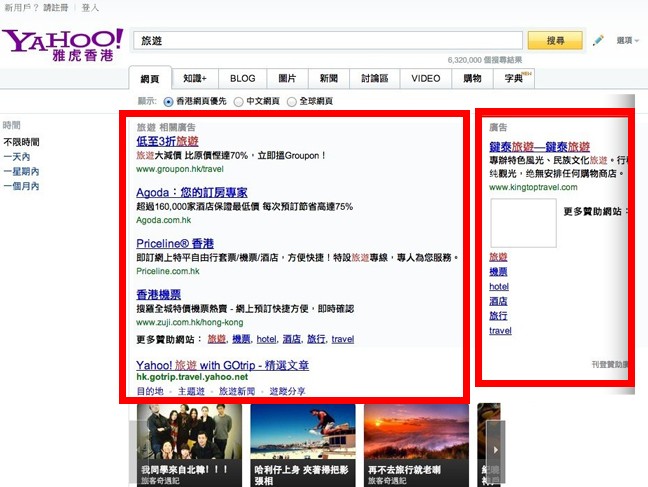Viewport: 648px width, 487px height.
Task: Click 酒店 in the left-column 更多贊助網站 row
Action: pos(292,339)
